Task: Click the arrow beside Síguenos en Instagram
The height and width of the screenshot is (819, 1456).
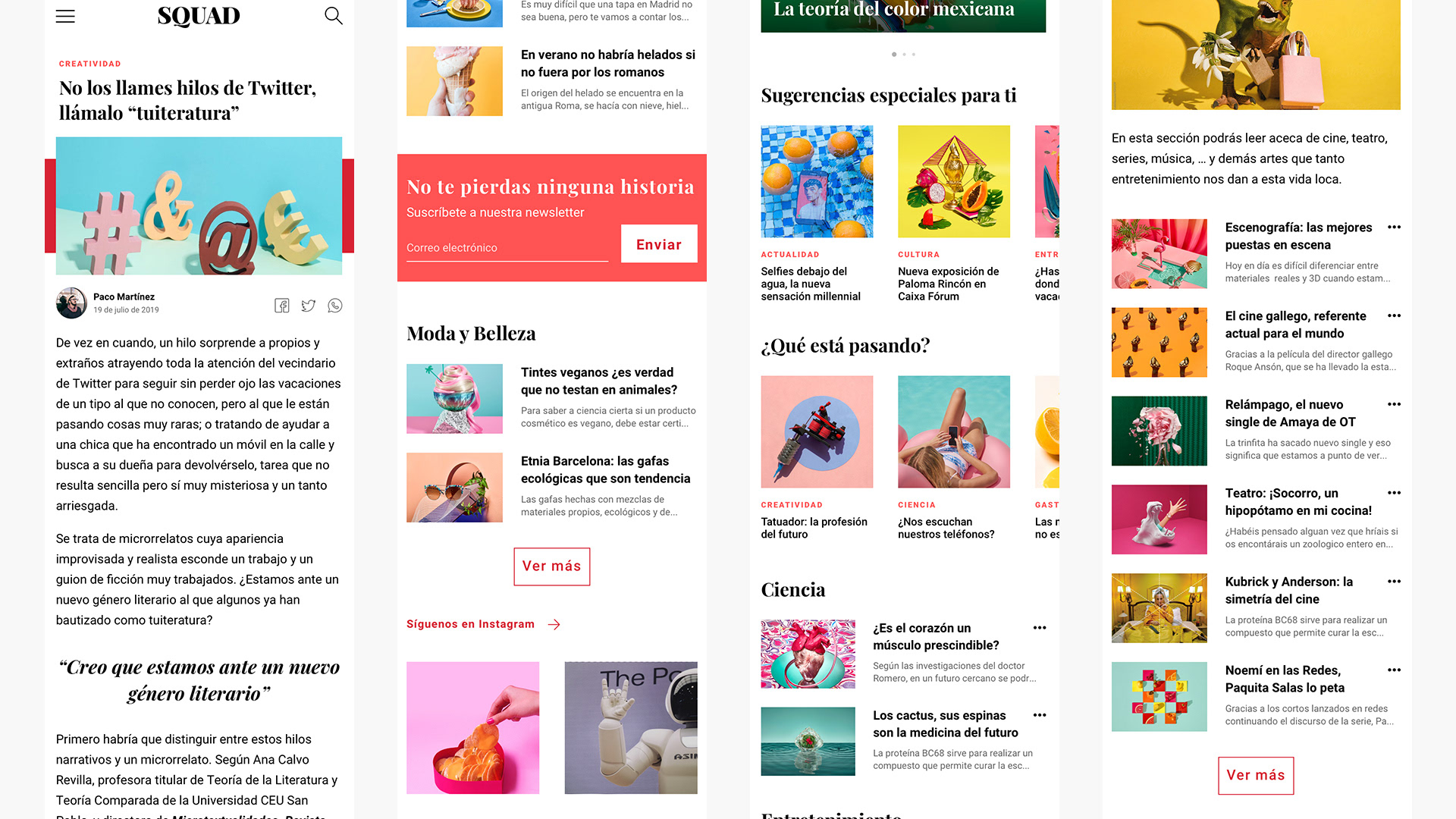Action: (554, 624)
